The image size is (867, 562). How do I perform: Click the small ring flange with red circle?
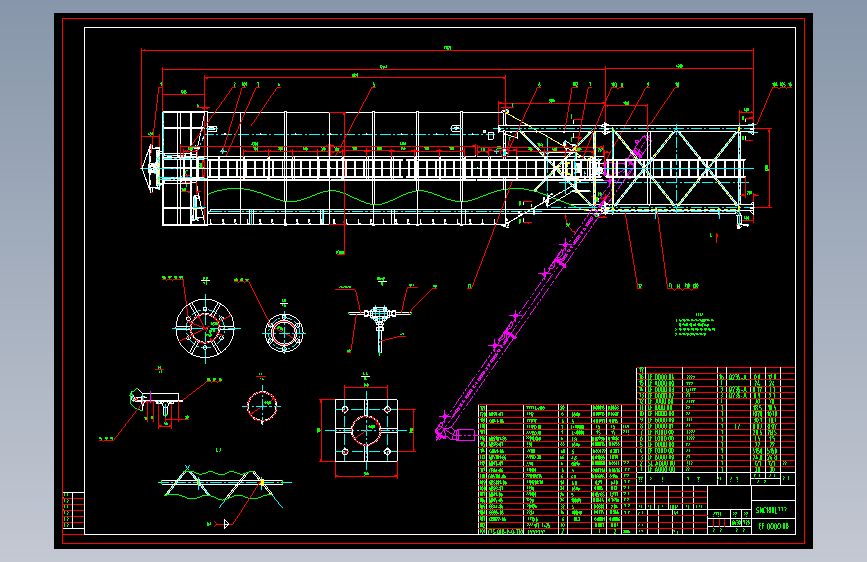point(284,332)
